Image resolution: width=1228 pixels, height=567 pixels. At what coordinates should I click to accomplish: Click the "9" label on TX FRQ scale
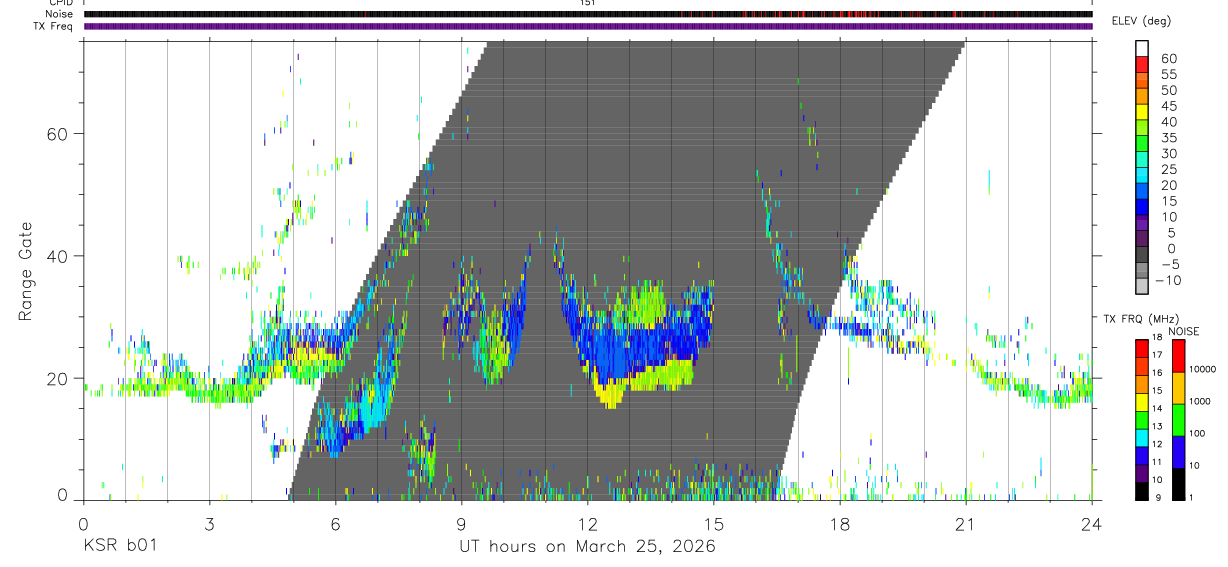point(1158,498)
